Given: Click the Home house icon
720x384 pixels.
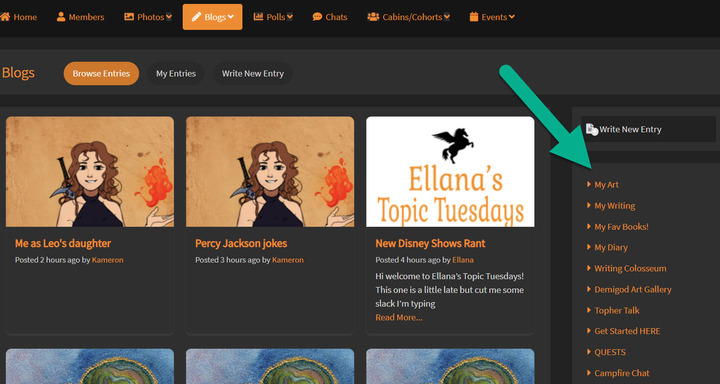Looking at the screenshot, I should (5, 17).
